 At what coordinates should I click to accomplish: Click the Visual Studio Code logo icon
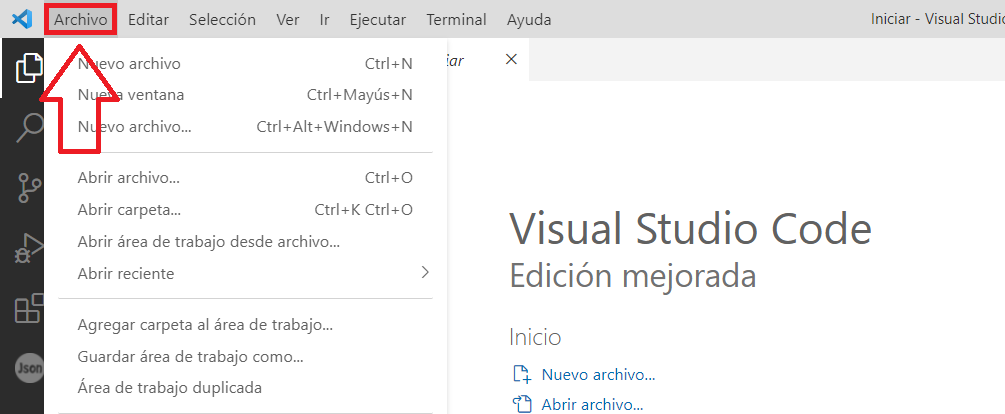(x=22, y=19)
